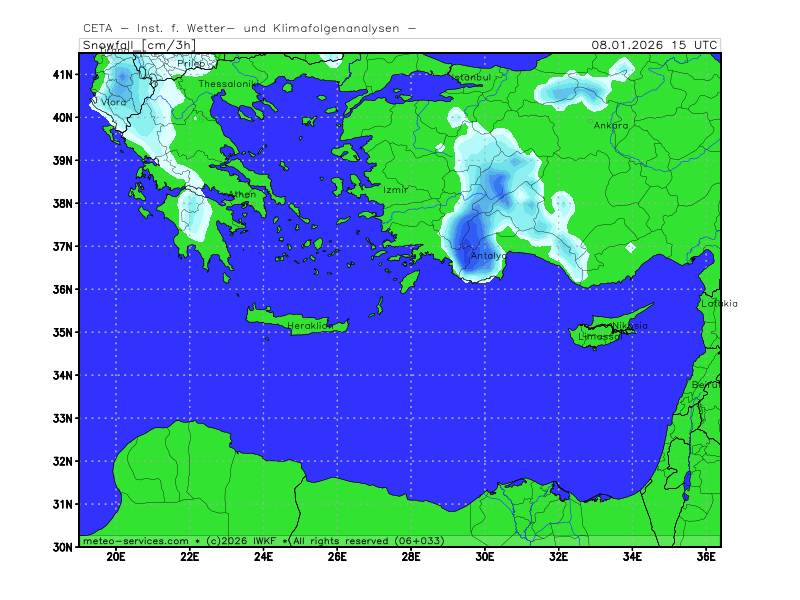Select the 36E longitude axis label
The height and width of the screenshot is (600, 800).
706,557
